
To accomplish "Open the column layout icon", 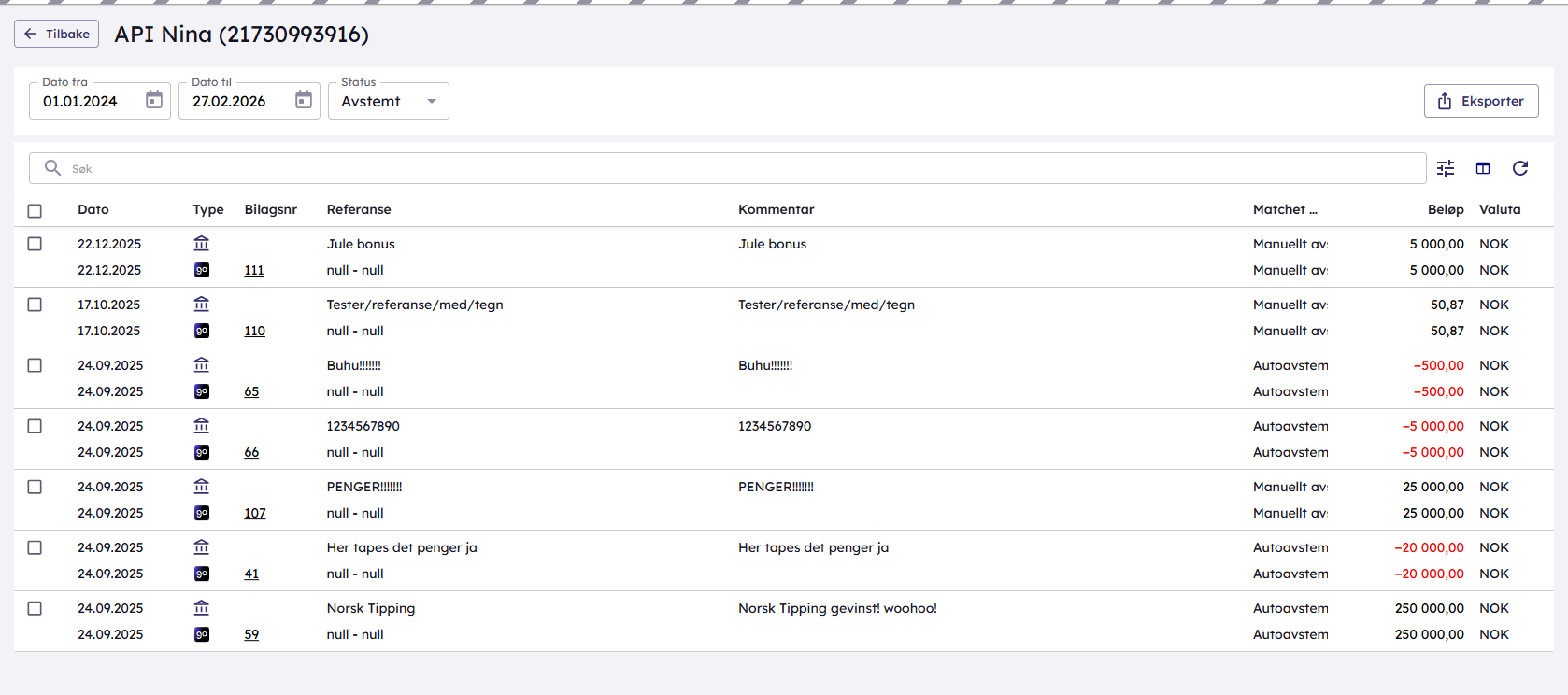I will point(1482,168).
